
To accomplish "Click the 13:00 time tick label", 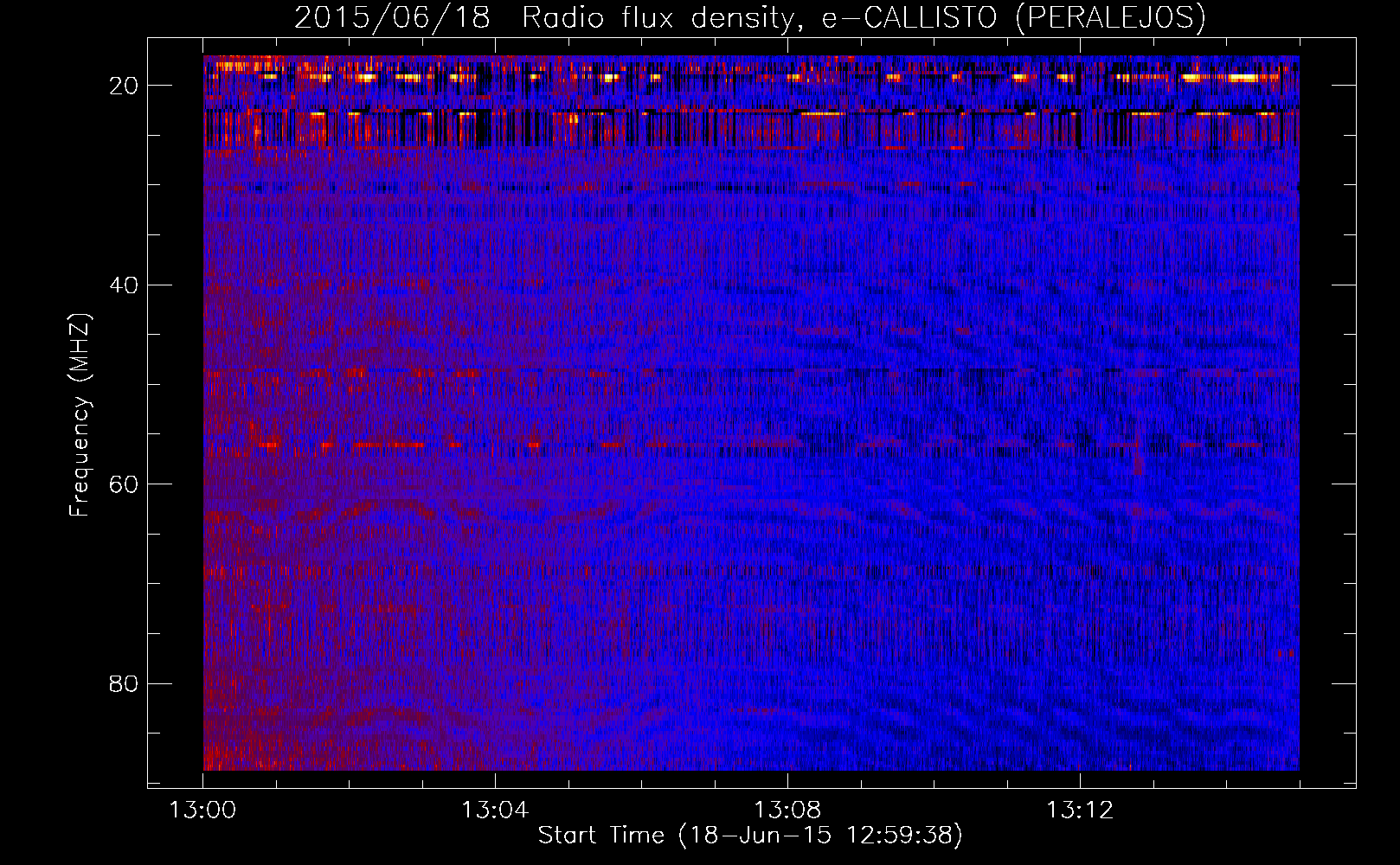I will [x=203, y=811].
